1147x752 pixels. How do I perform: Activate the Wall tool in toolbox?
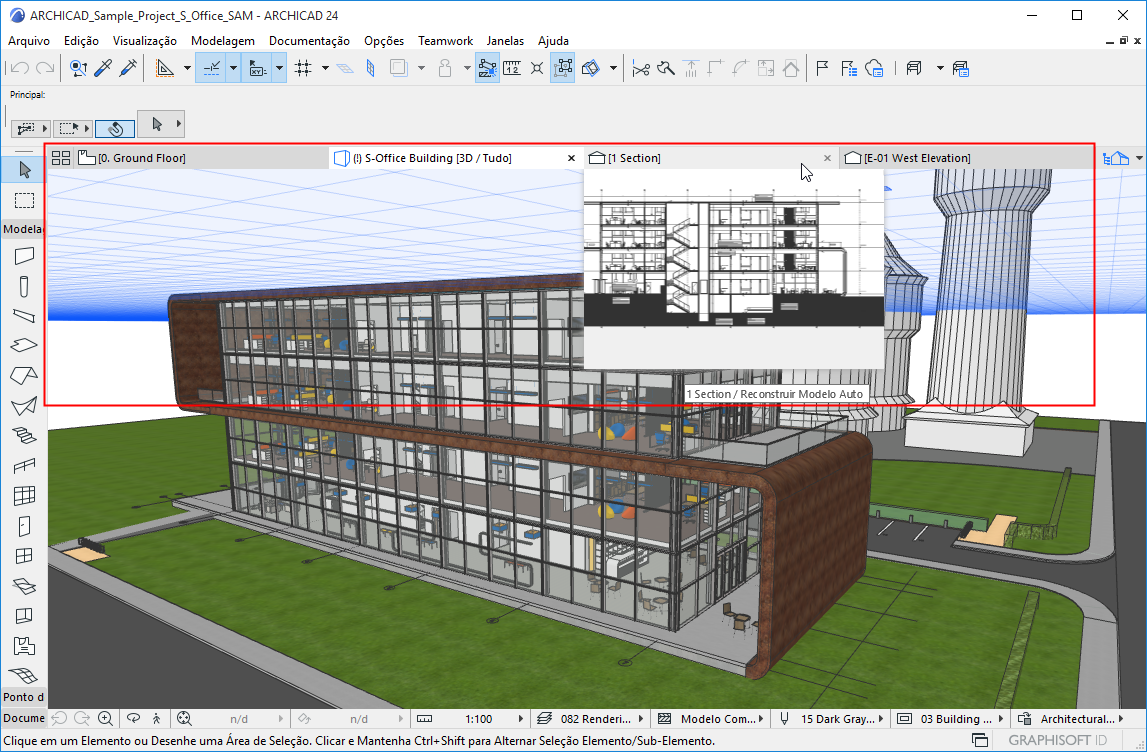pos(24,256)
